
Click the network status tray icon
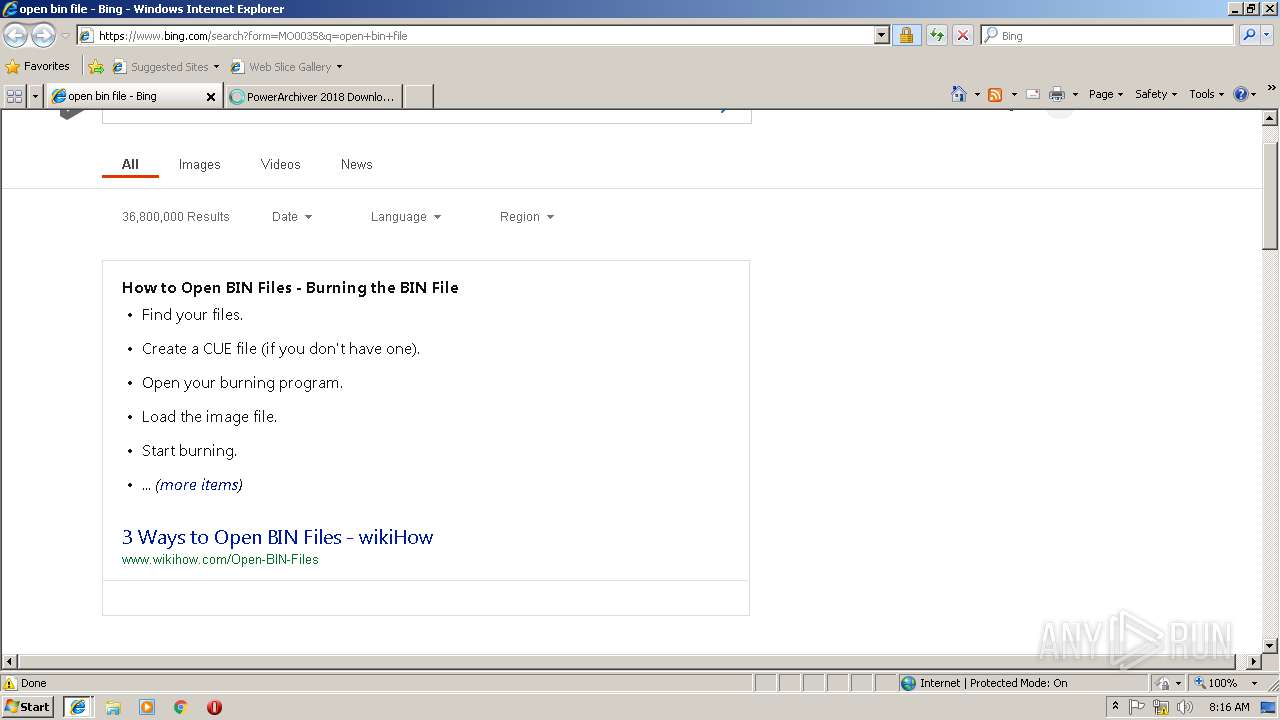pos(1161,706)
